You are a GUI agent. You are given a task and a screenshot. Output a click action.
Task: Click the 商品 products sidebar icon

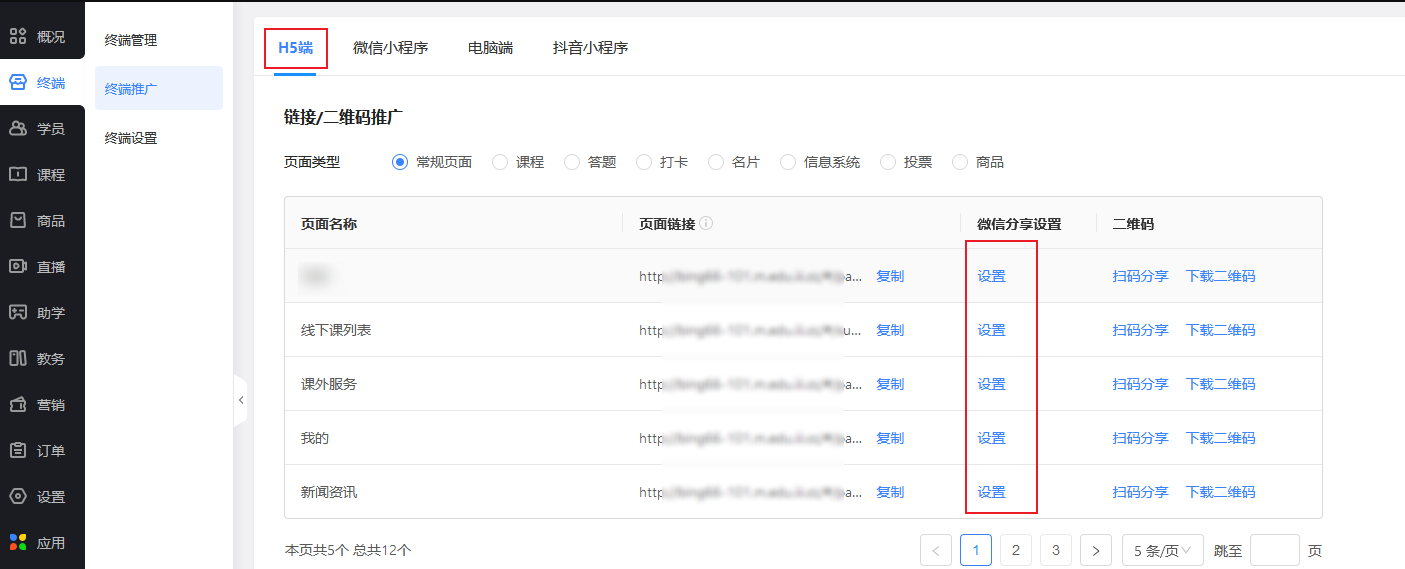coord(18,221)
